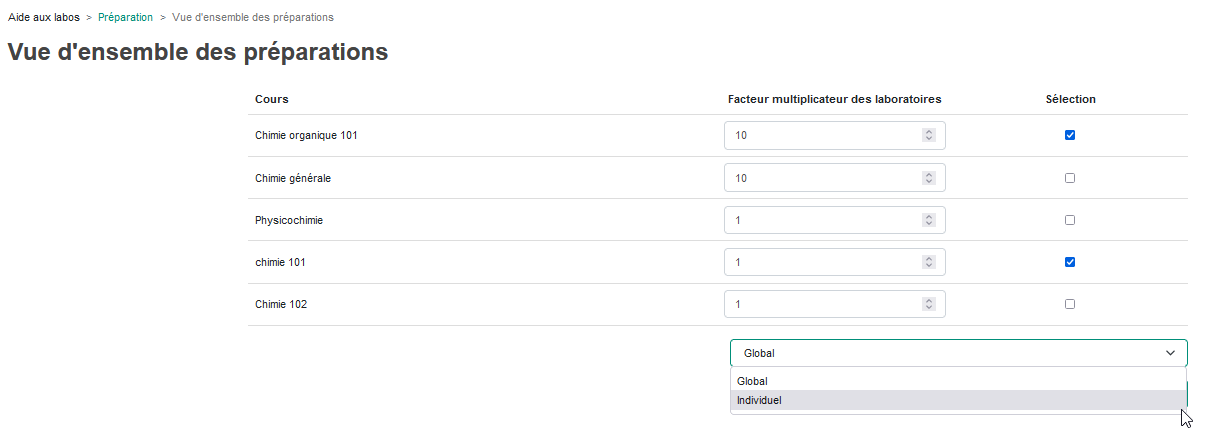Collapse the Global dropdown chevron arrow

[1171, 353]
